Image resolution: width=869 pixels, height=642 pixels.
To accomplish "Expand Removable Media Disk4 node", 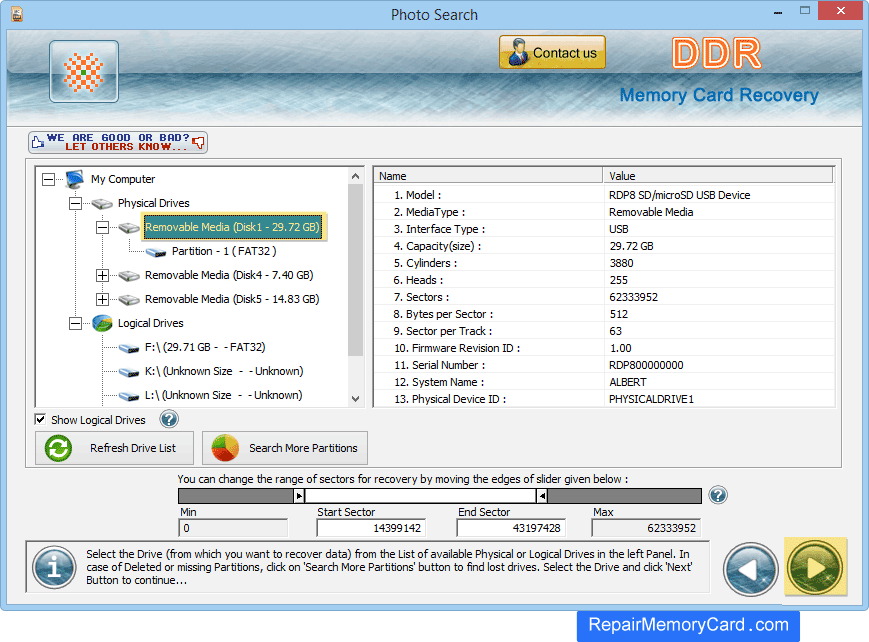I will [102, 275].
